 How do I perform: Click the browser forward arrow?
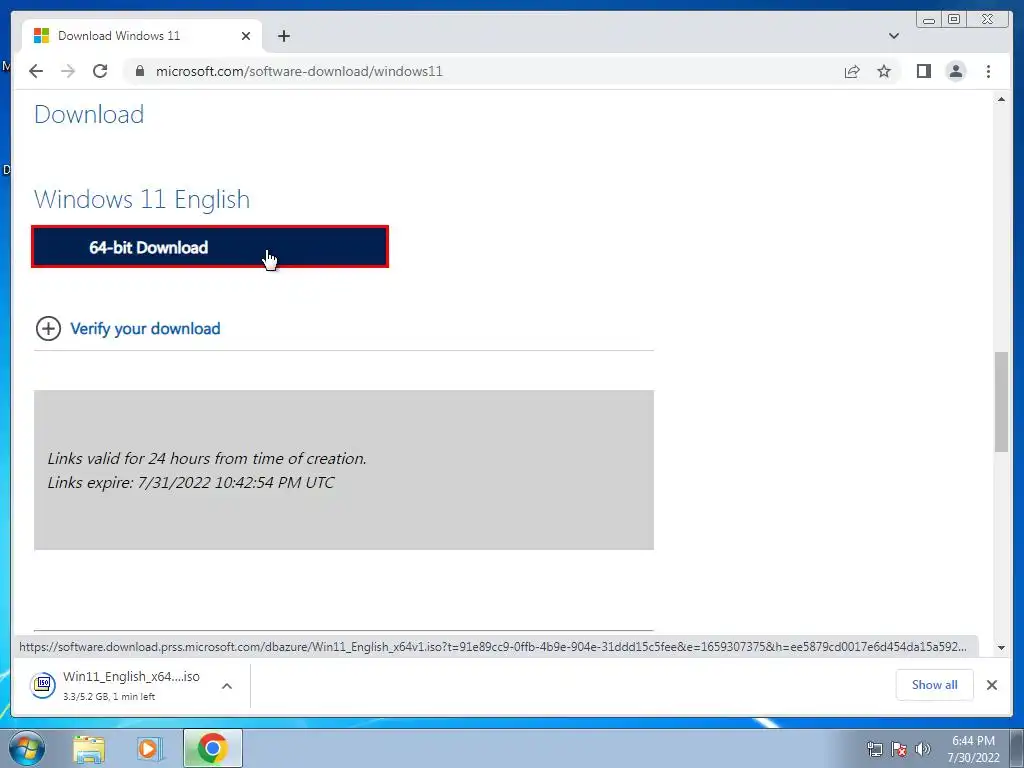click(x=68, y=71)
